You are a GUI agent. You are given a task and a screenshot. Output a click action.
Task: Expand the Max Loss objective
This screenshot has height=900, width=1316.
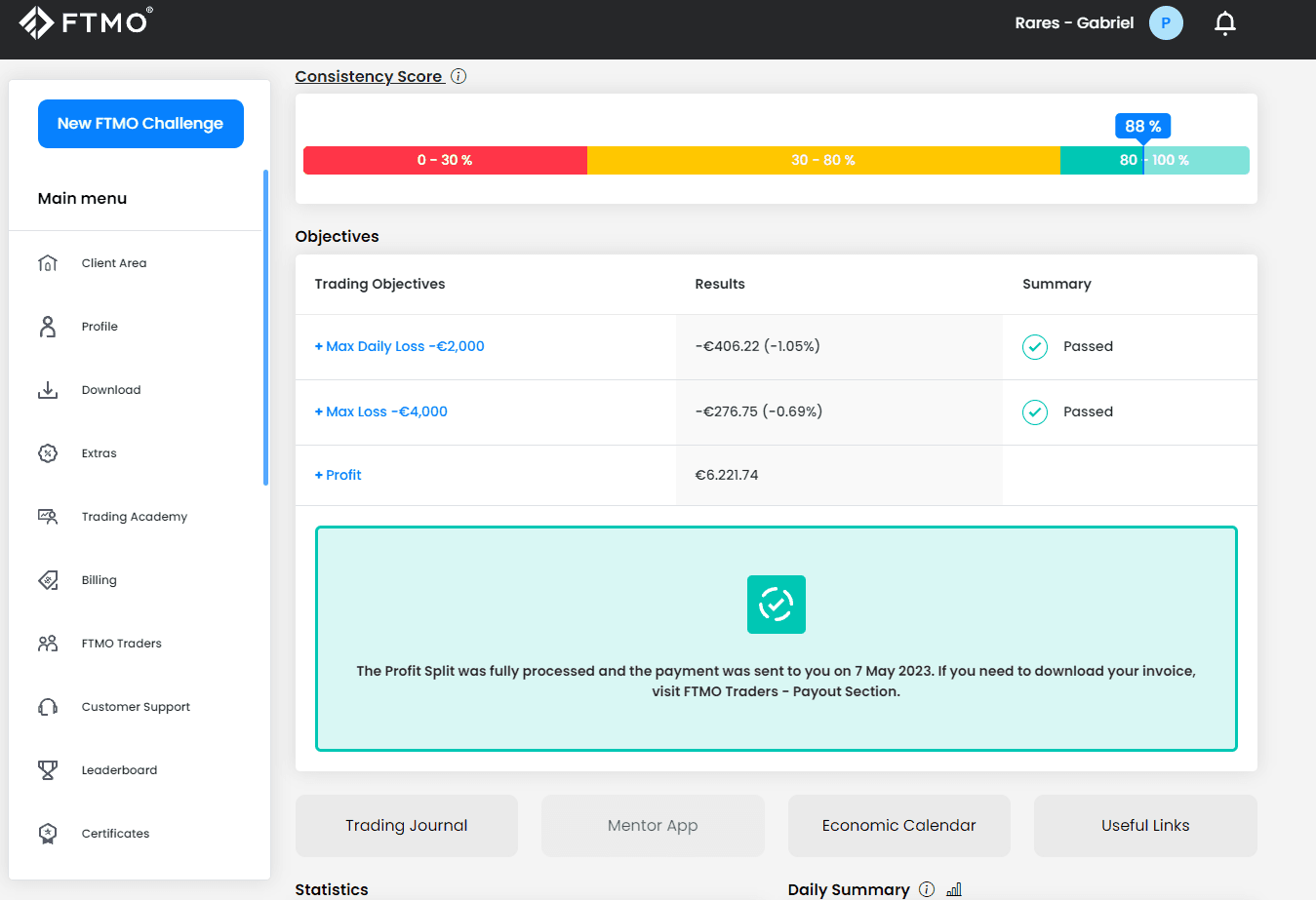coord(381,411)
